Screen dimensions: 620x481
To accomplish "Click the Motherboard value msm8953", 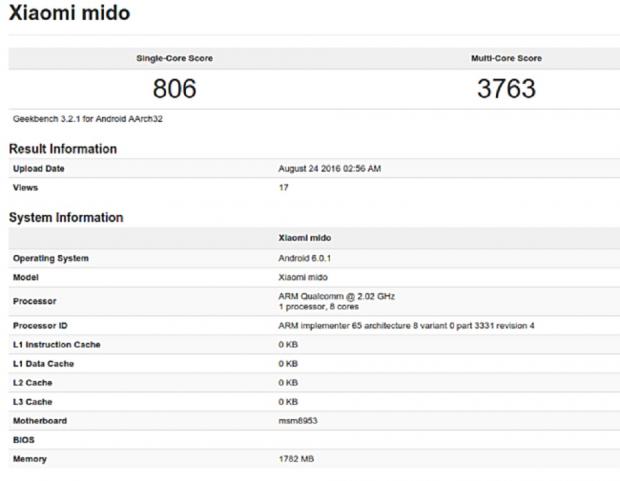I will [x=299, y=421].
